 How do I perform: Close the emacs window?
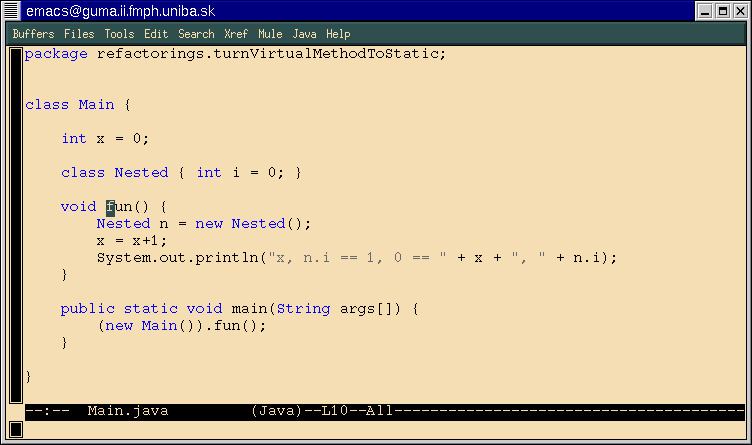pos(740,11)
